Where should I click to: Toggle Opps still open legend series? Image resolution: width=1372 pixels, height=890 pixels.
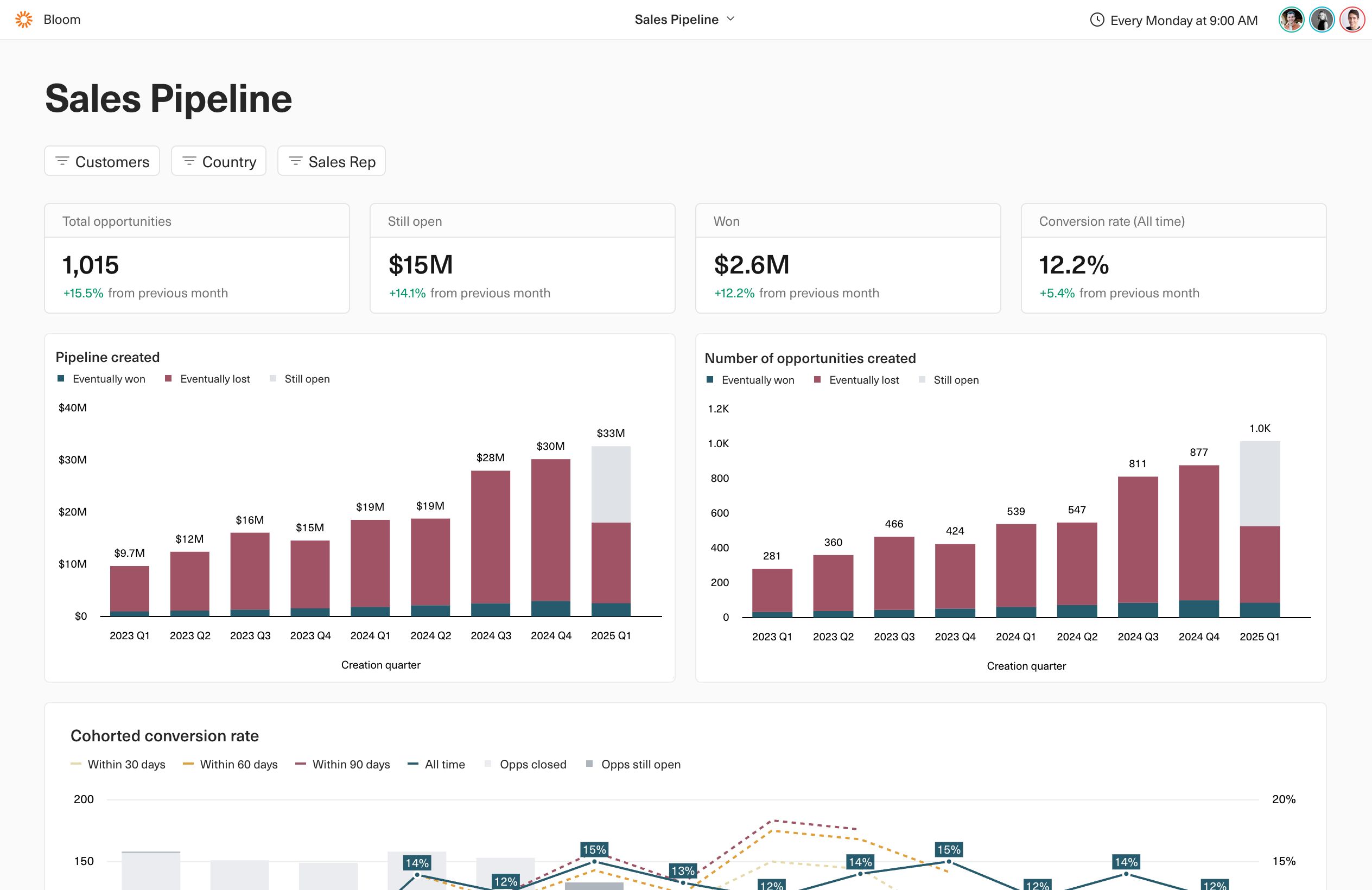coord(633,764)
